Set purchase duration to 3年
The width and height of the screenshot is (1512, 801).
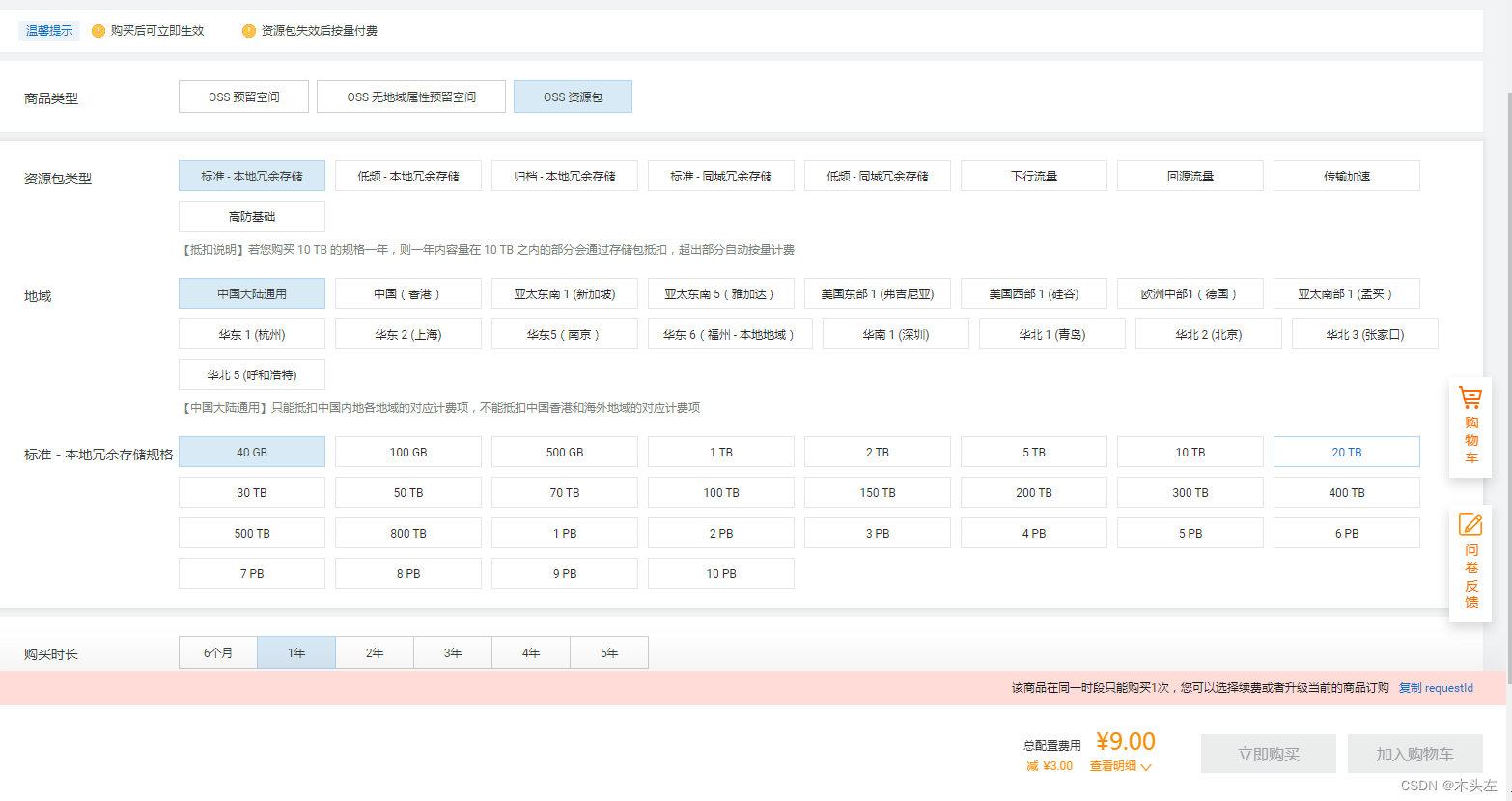tap(453, 652)
